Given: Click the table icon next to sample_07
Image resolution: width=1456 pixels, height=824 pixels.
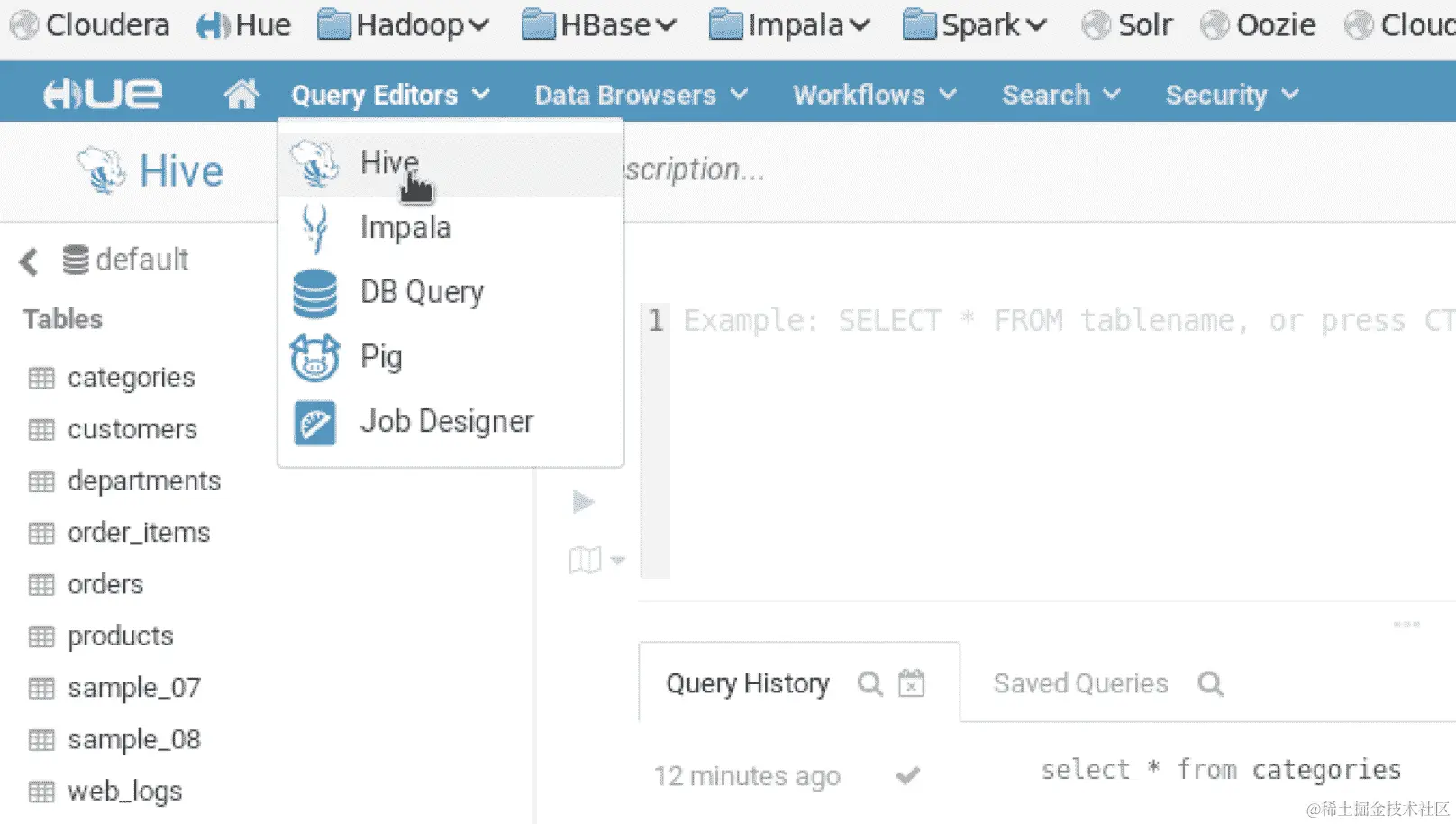Looking at the screenshot, I should coord(41,689).
